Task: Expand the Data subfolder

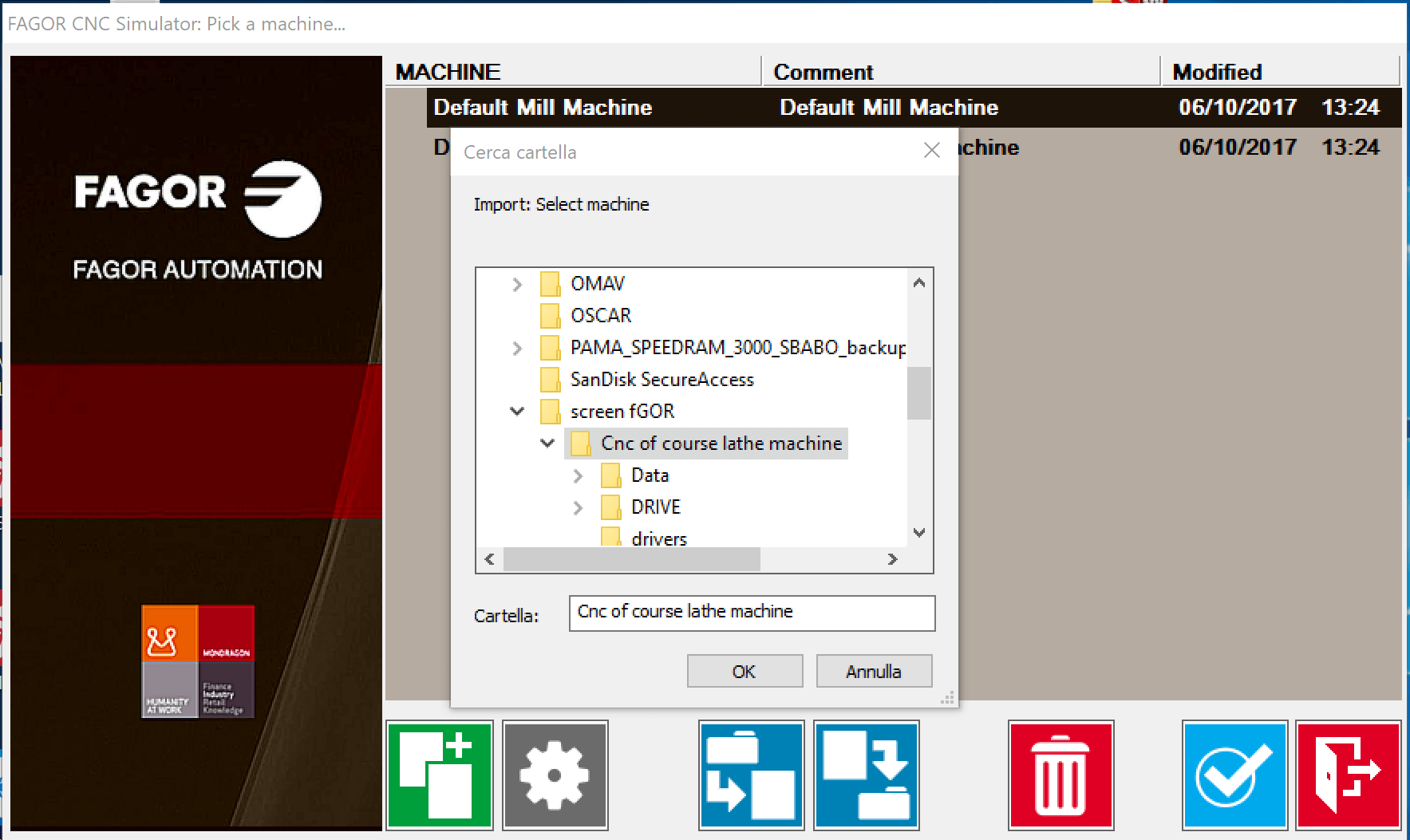Action: pos(578,475)
